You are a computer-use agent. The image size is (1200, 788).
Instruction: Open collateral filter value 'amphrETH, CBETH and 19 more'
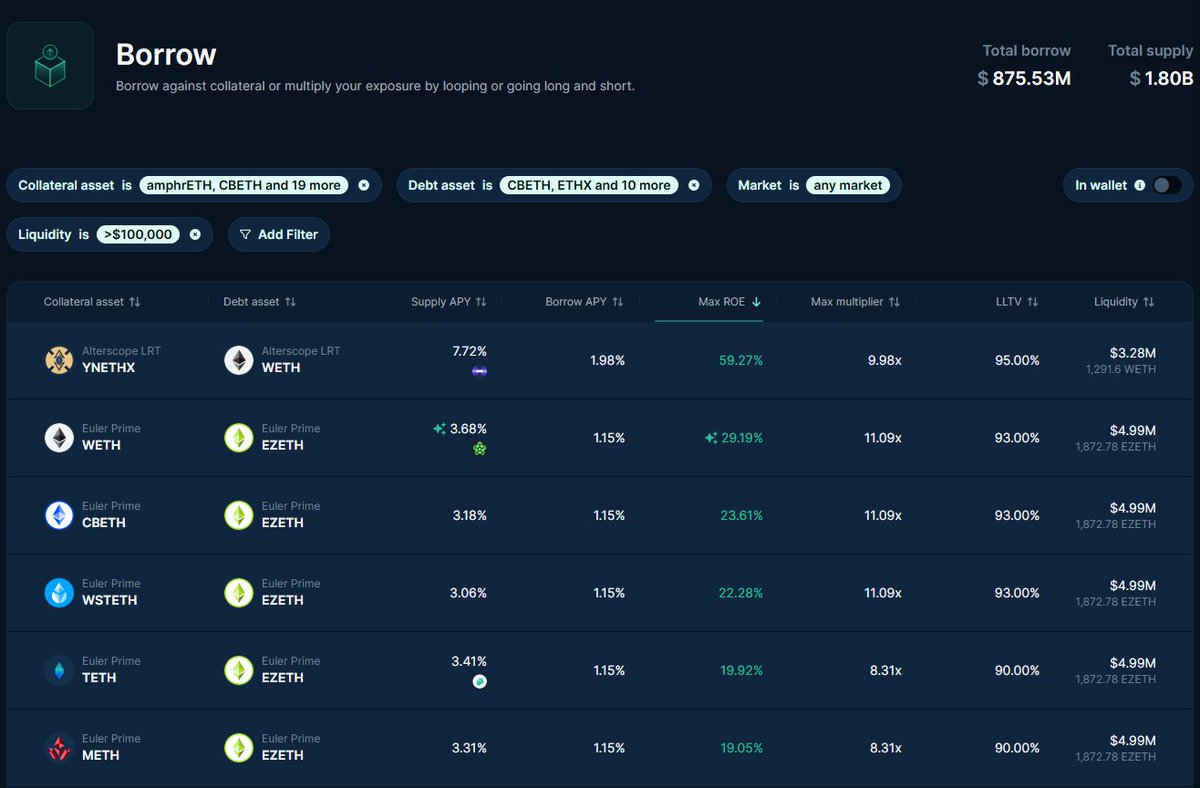243,185
